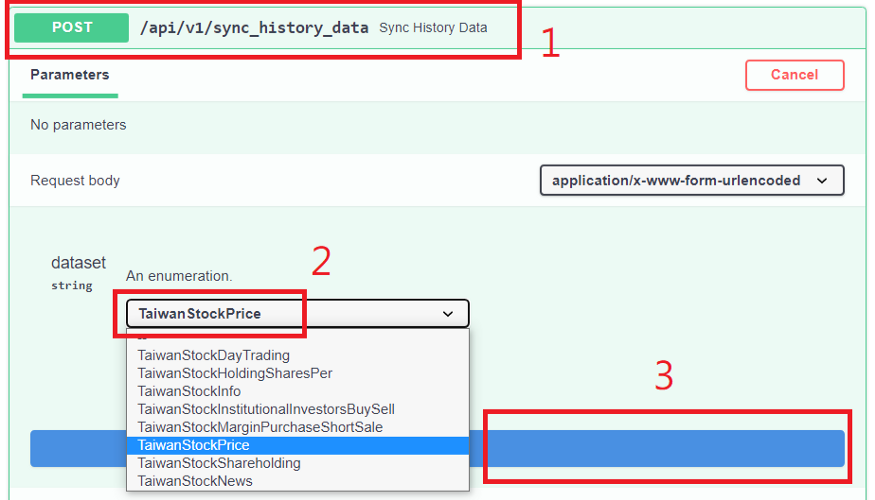Select the TaiwanStockInstitutionalInvestorsBuySell option

click(266, 409)
